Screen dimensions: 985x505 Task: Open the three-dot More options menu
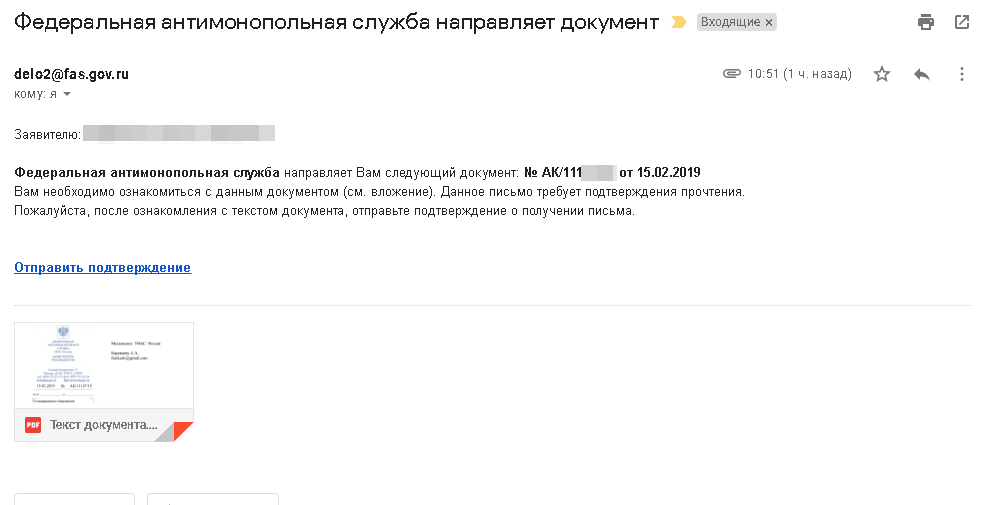[962, 74]
